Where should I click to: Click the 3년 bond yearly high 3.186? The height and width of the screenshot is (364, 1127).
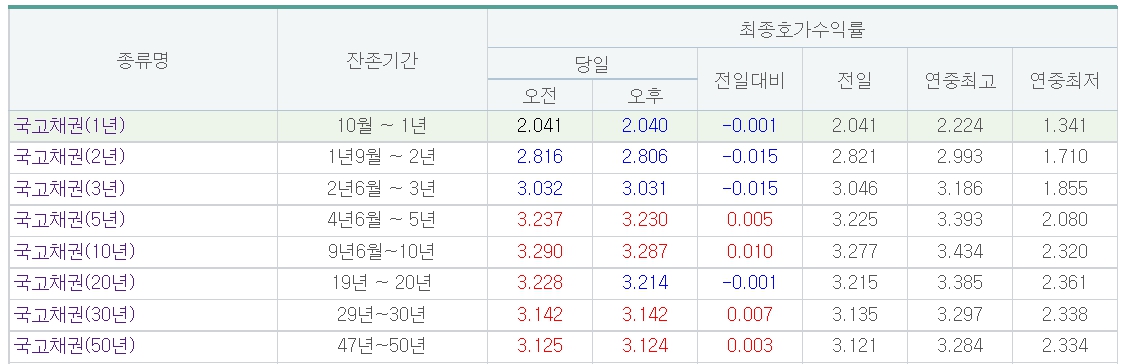tap(960, 188)
